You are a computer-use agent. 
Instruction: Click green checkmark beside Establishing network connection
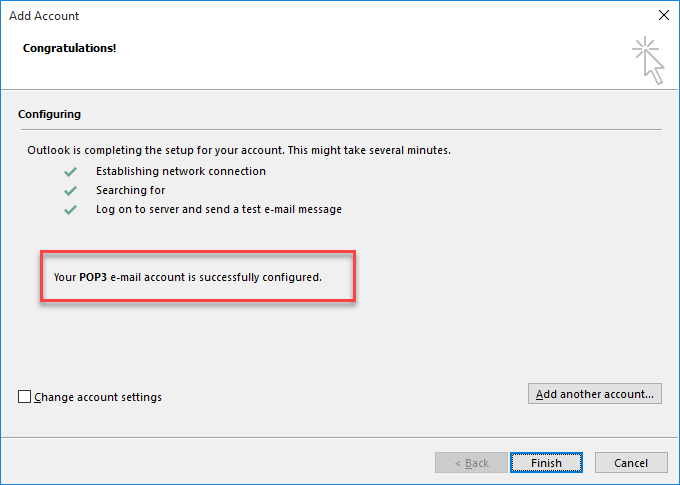click(70, 172)
